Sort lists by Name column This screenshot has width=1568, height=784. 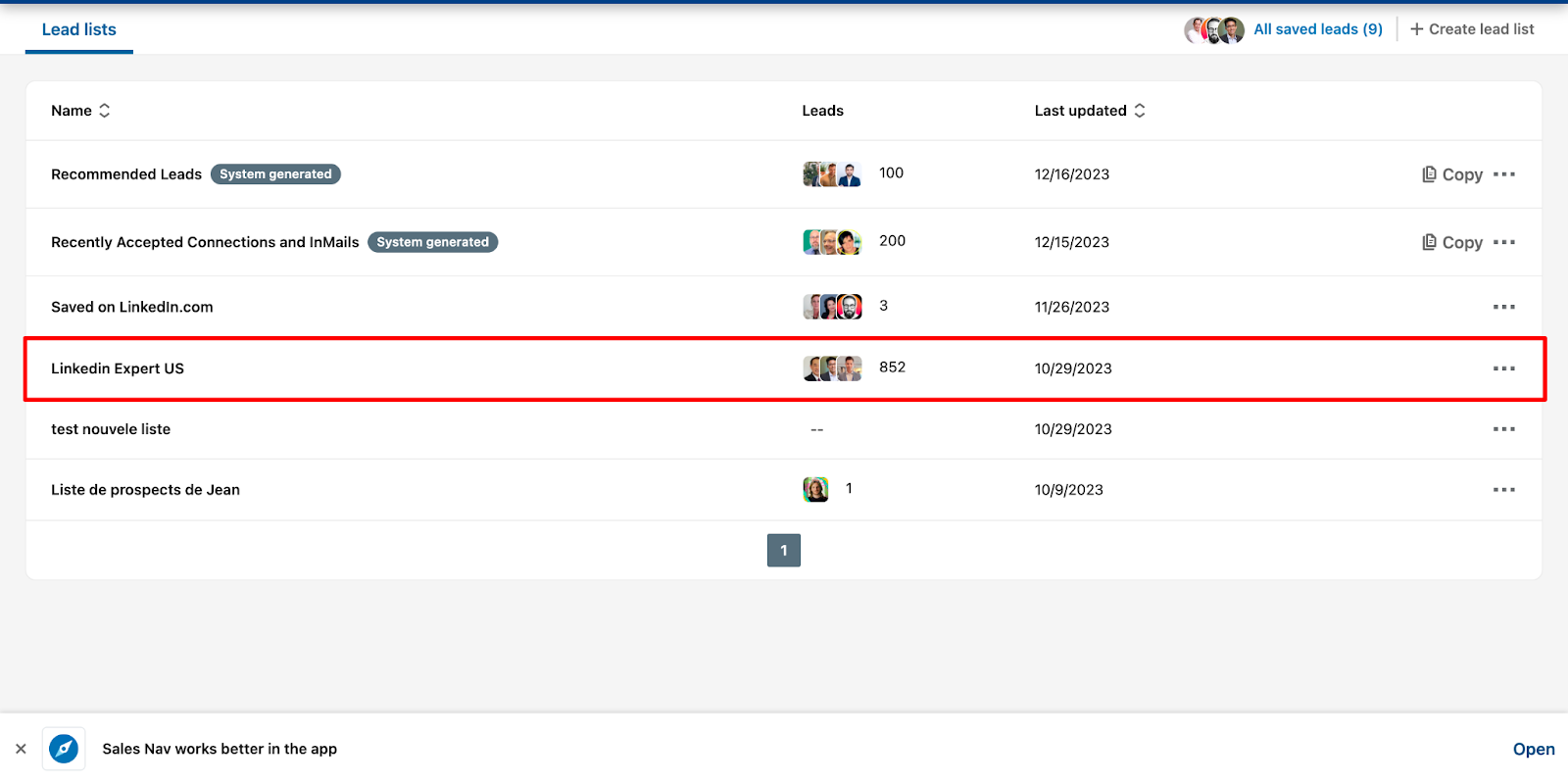point(80,111)
